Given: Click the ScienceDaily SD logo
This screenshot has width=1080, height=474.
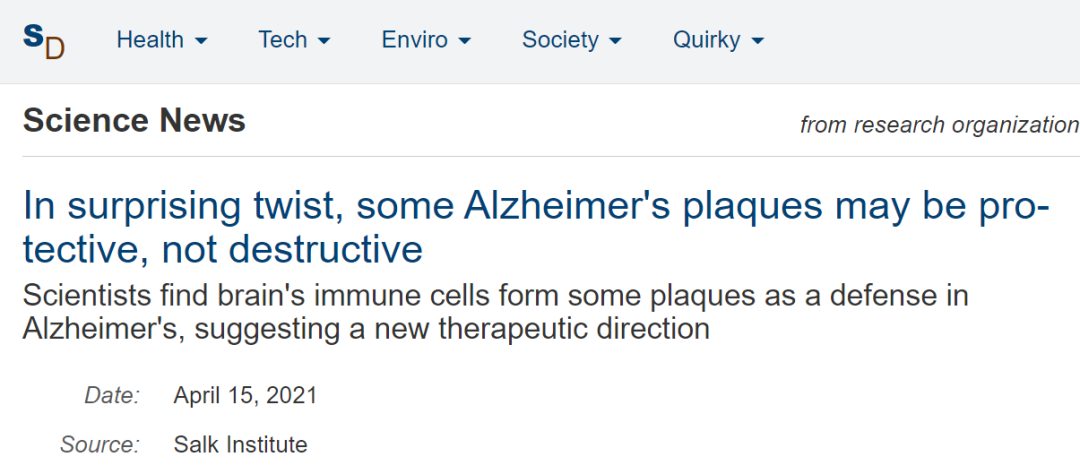Looking at the screenshot, I should click(43, 41).
